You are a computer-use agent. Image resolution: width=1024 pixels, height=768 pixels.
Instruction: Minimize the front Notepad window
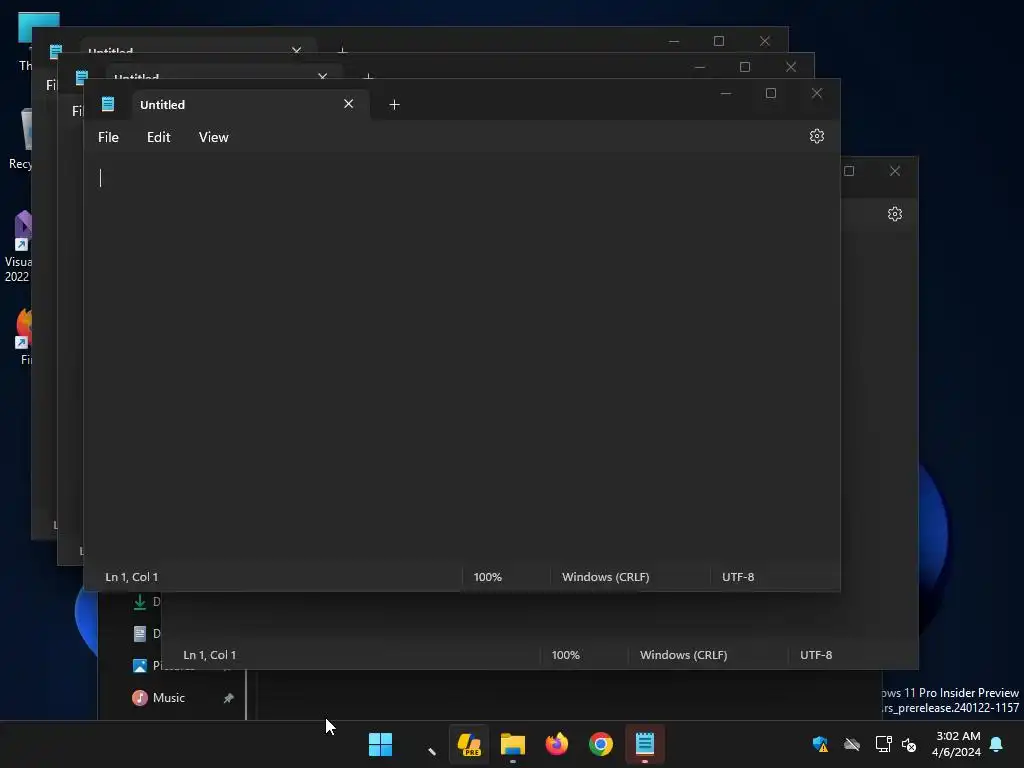click(726, 93)
